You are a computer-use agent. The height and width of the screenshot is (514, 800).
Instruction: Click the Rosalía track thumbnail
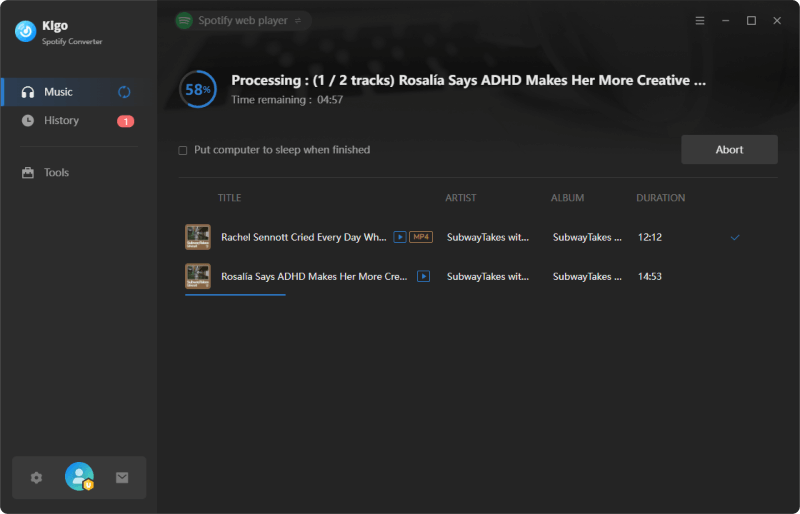tap(198, 276)
